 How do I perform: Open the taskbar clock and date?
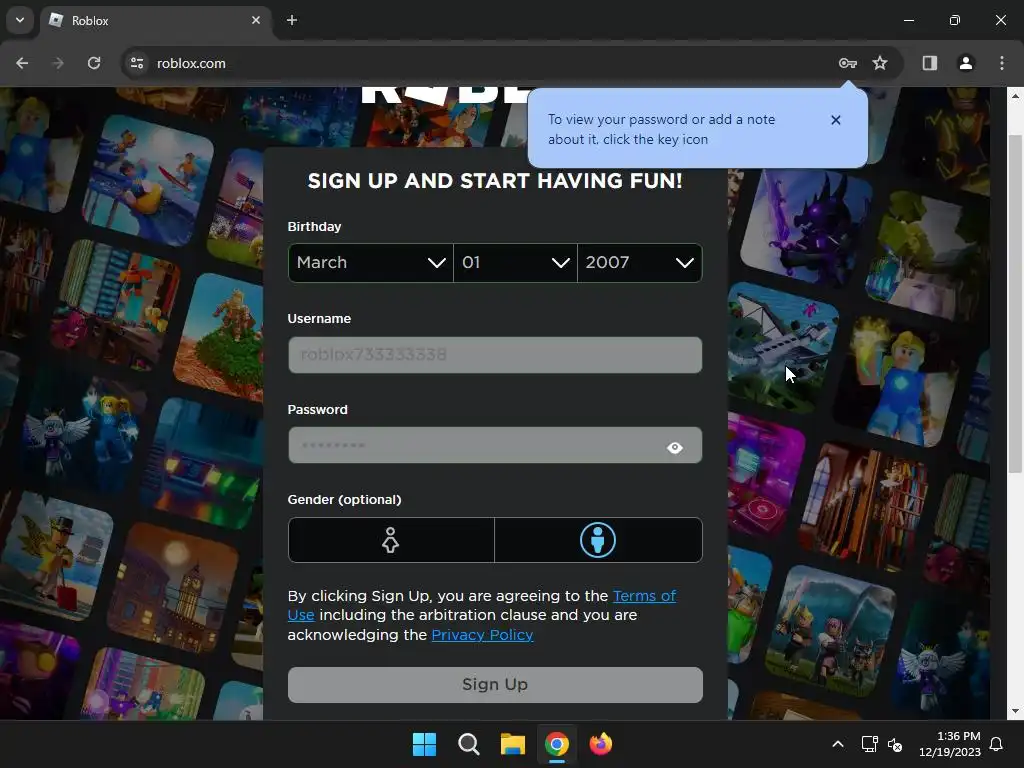click(950, 744)
